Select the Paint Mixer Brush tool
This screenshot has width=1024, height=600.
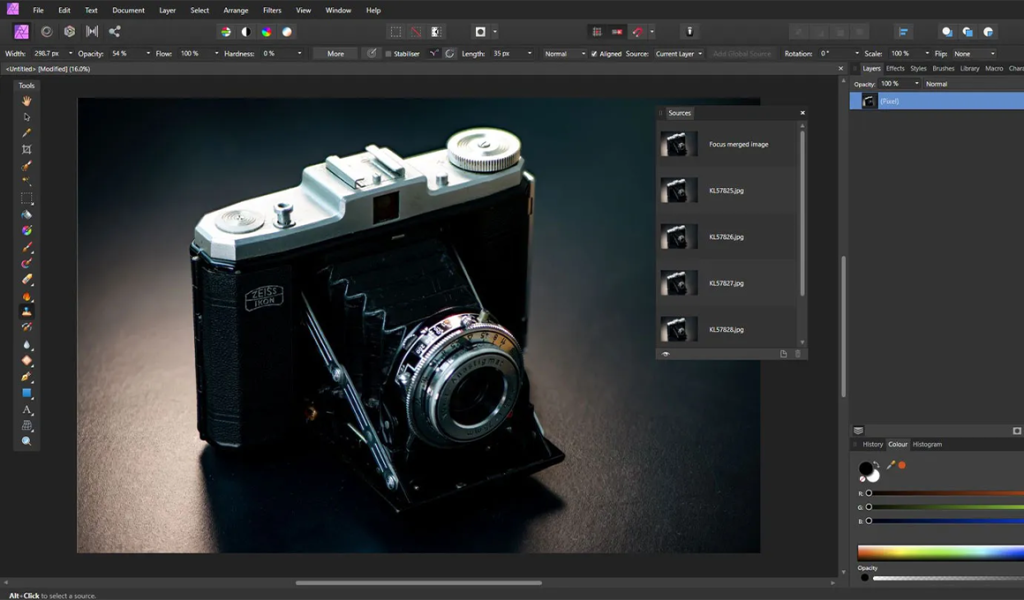point(27,263)
